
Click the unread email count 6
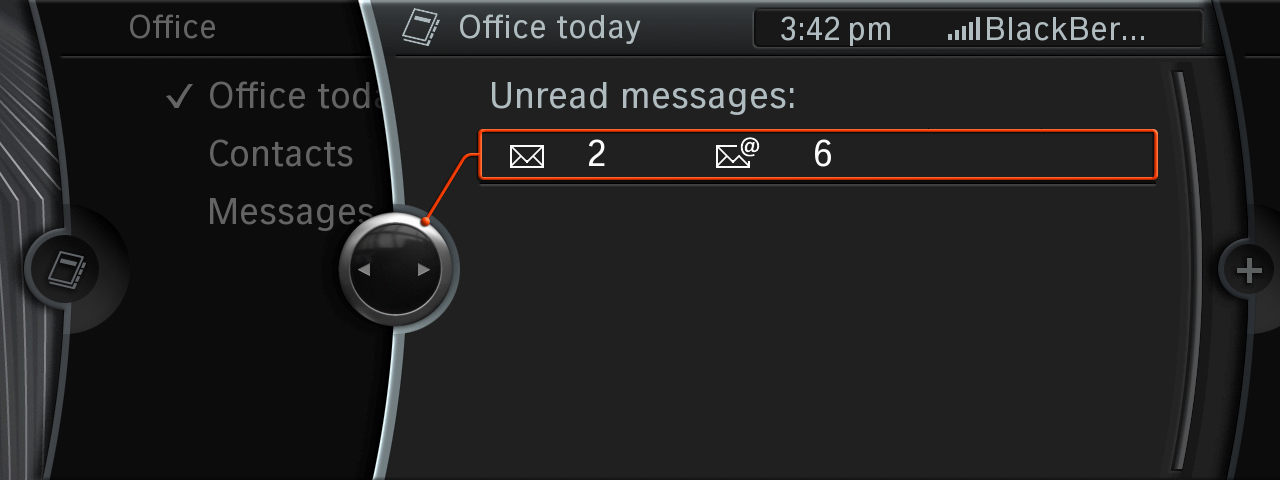coord(823,154)
